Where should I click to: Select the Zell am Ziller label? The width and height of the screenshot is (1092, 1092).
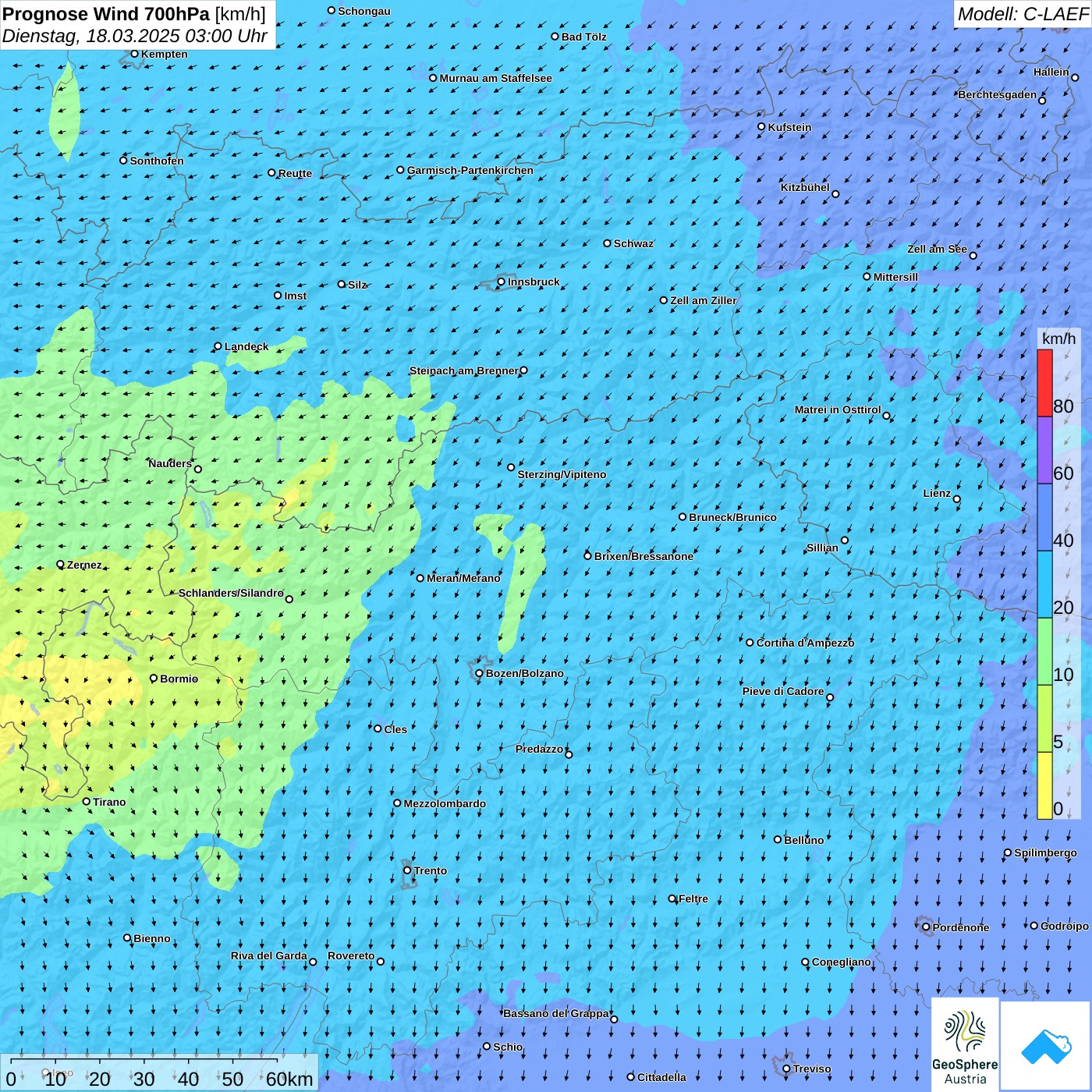[704, 300]
